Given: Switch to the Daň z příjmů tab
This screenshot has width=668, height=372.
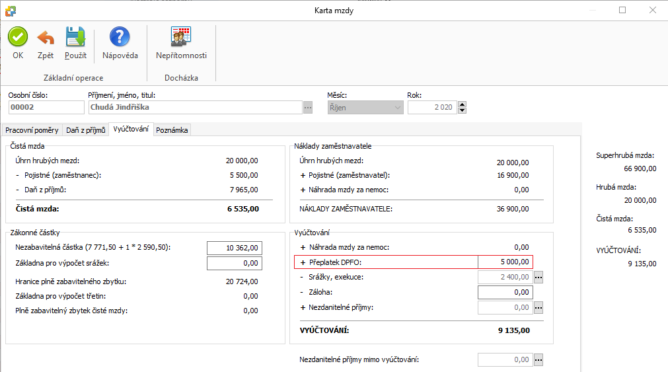Looking at the screenshot, I should pyautogui.click(x=86, y=130).
